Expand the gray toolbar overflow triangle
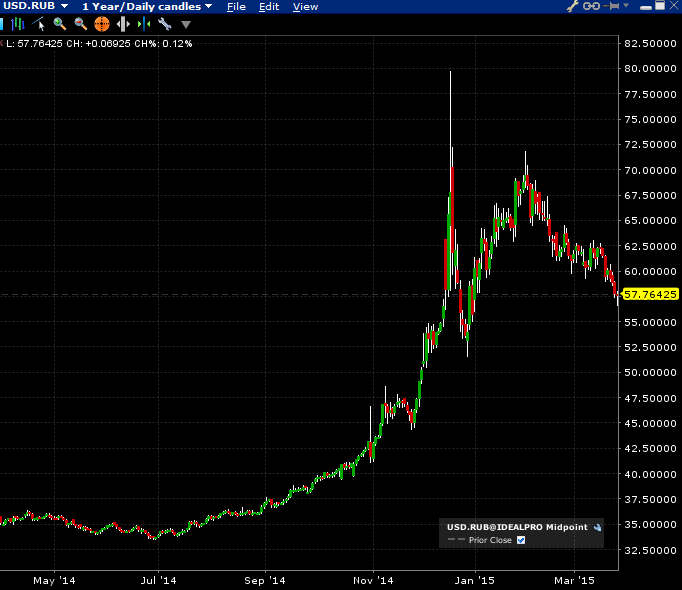 (186, 25)
